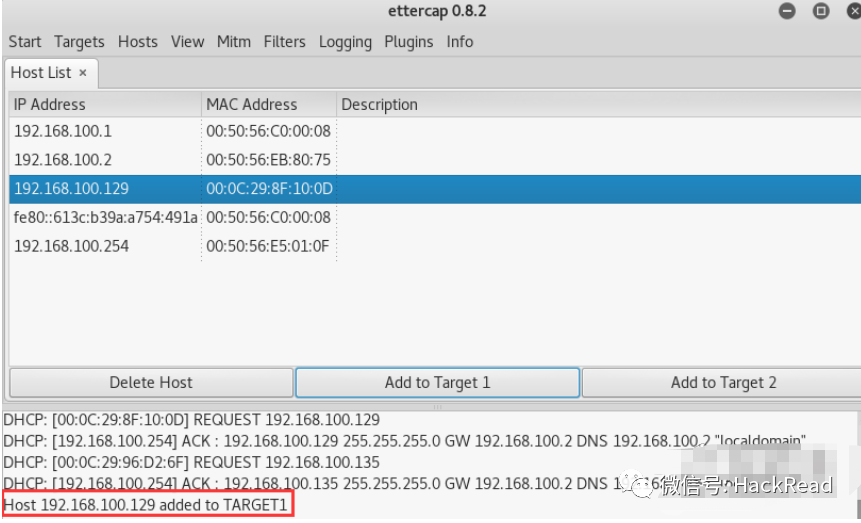This screenshot has height=523, width=861.
Task: Click Add to Target 2 button
Action: 722,382
